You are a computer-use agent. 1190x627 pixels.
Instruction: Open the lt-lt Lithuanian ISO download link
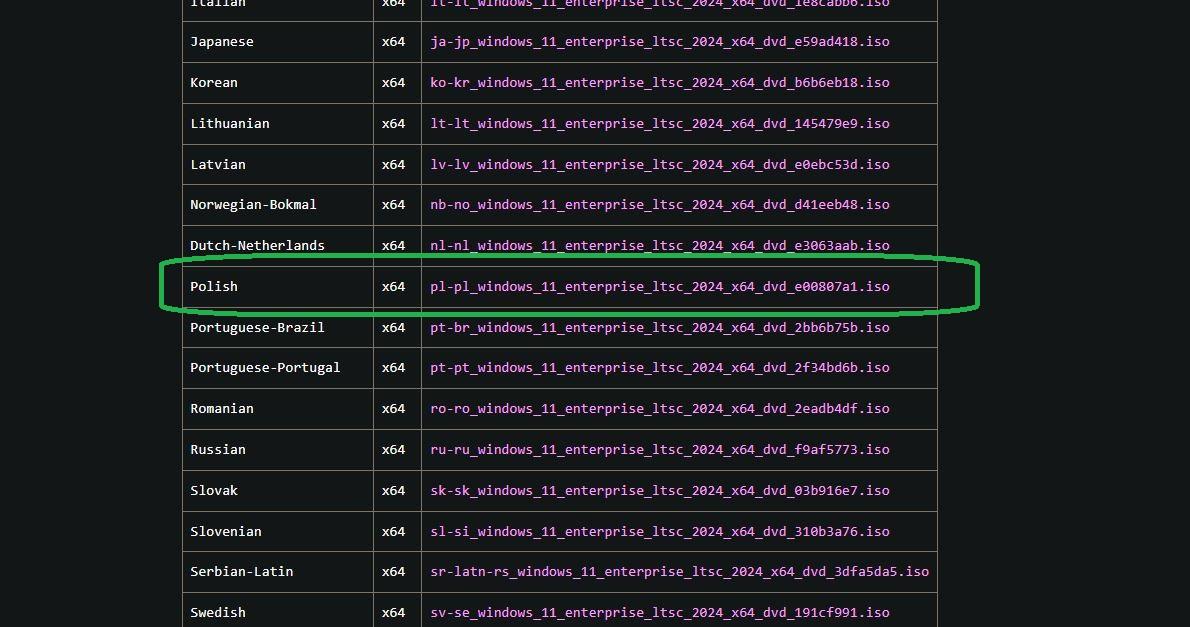(x=660, y=124)
